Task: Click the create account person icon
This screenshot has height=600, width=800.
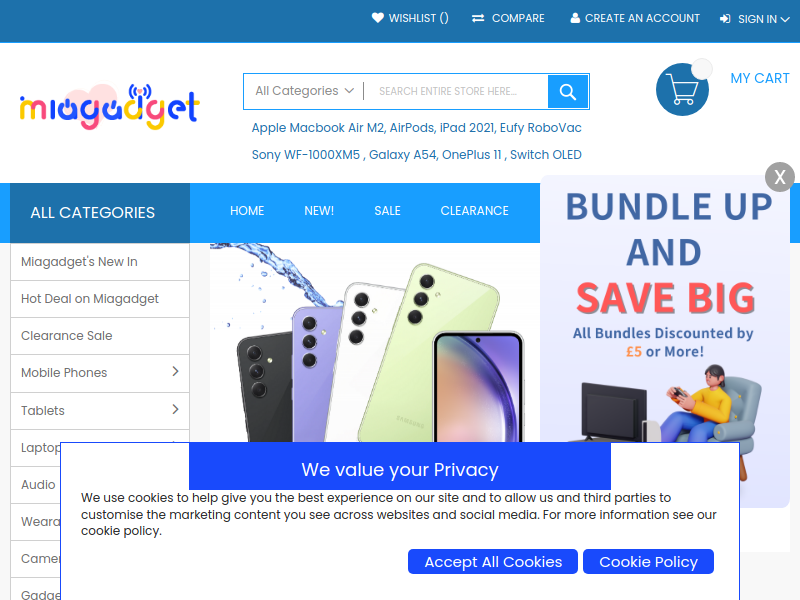Action: coord(575,18)
